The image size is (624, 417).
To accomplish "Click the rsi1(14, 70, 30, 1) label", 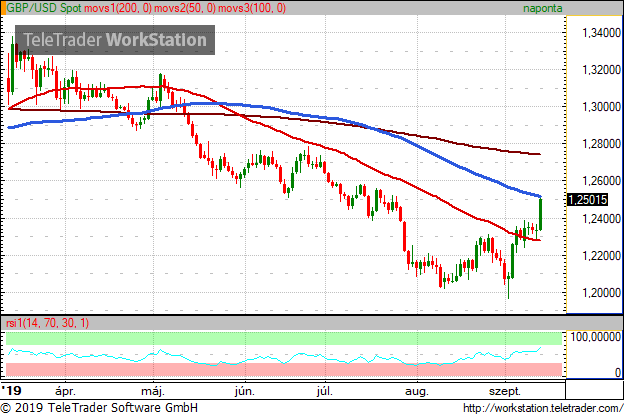I will 48,323.
